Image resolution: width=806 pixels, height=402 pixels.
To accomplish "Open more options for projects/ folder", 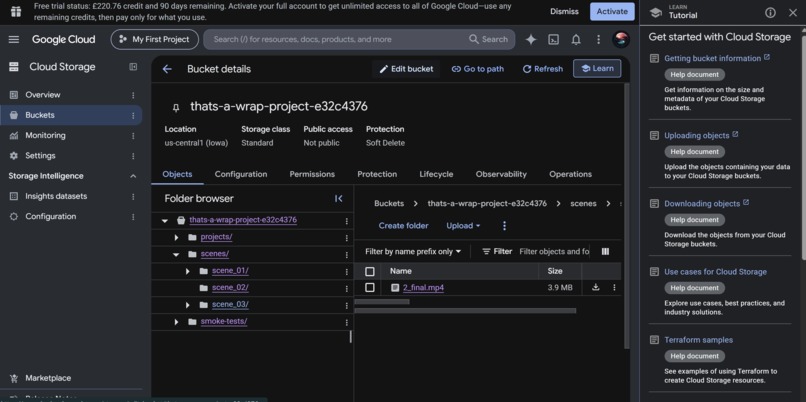I will 346,237.
